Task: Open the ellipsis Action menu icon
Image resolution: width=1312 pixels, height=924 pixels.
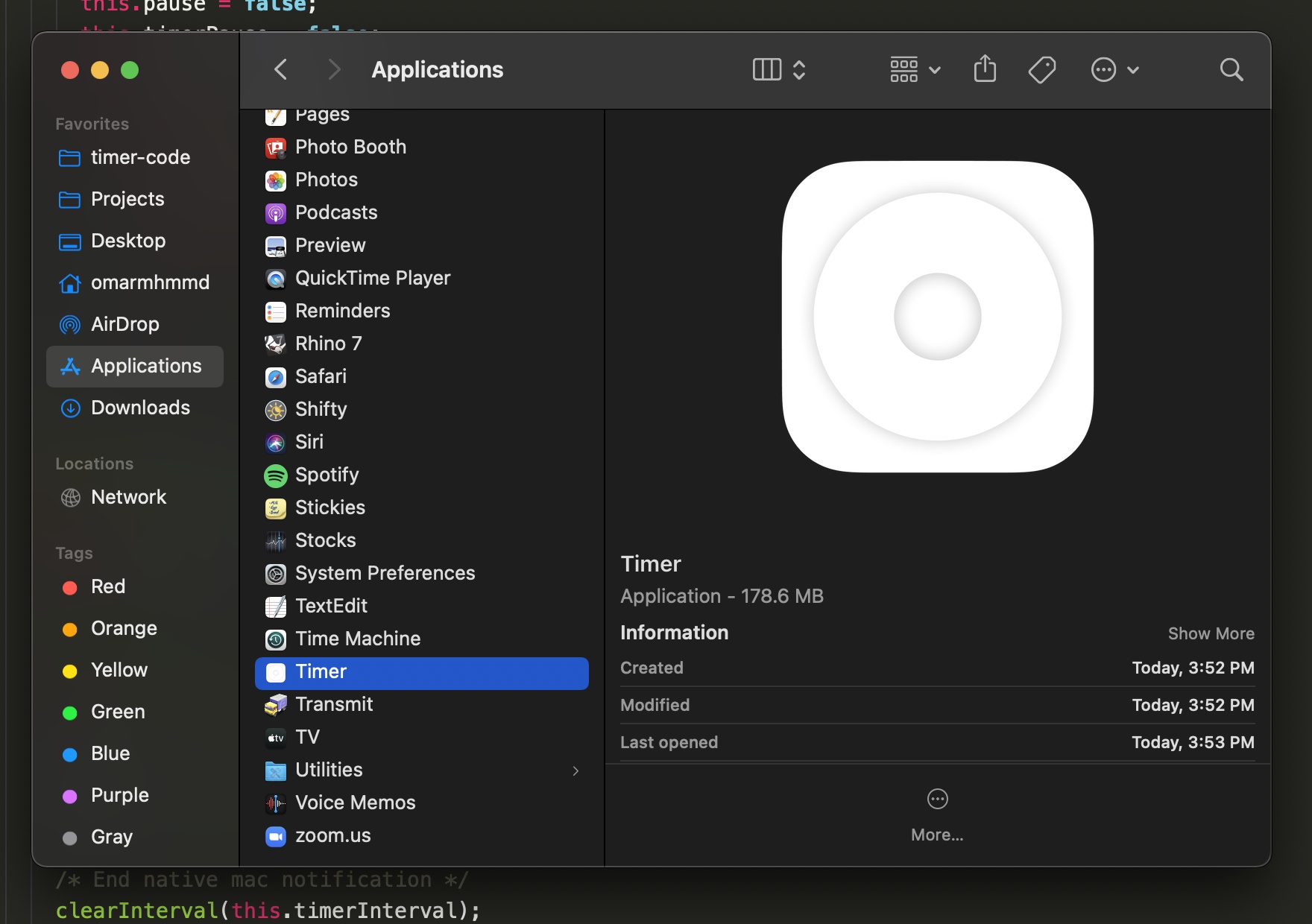Action: click(1103, 70)
